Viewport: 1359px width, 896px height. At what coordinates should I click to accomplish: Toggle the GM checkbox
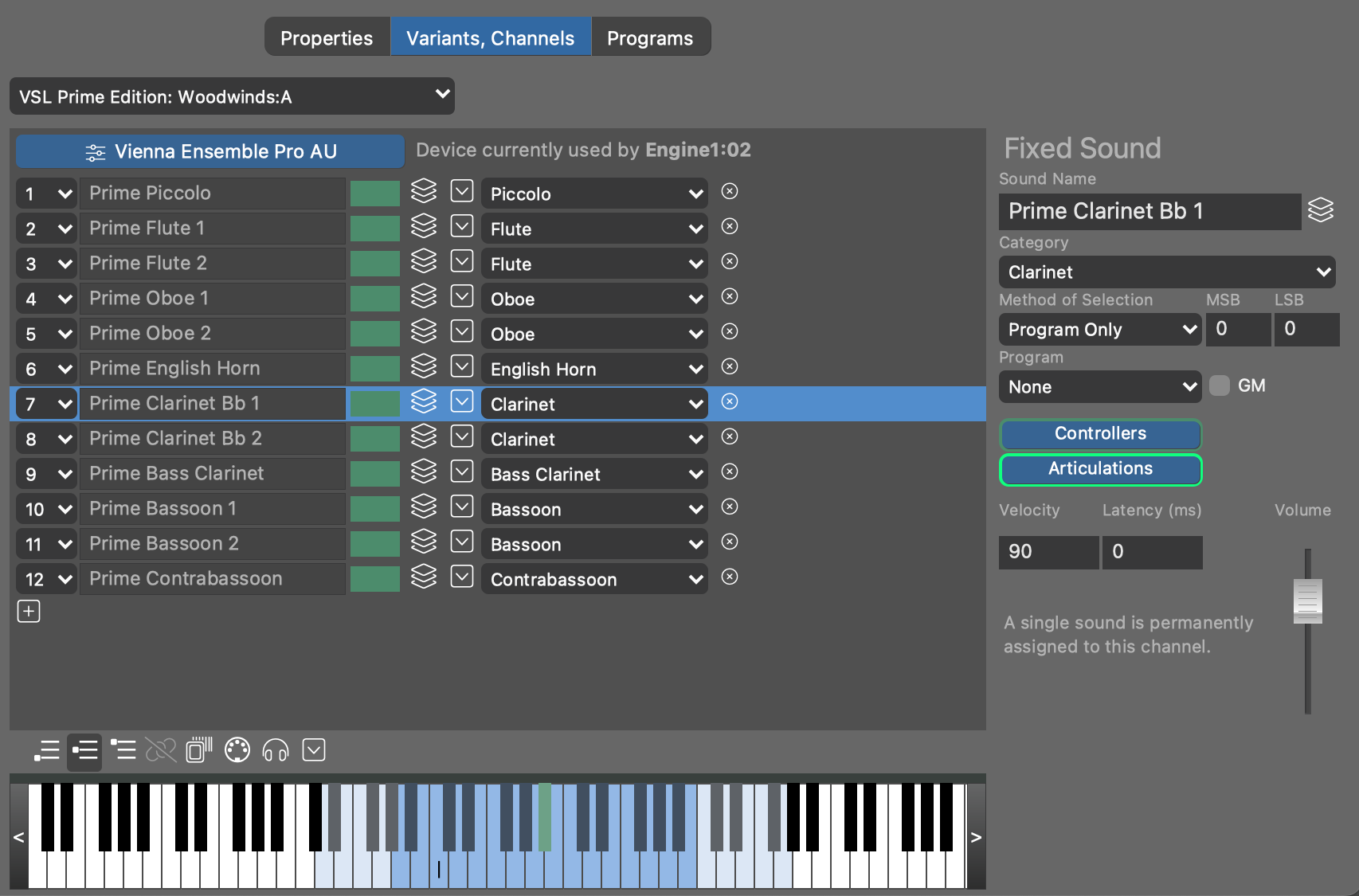point(1220,385)
